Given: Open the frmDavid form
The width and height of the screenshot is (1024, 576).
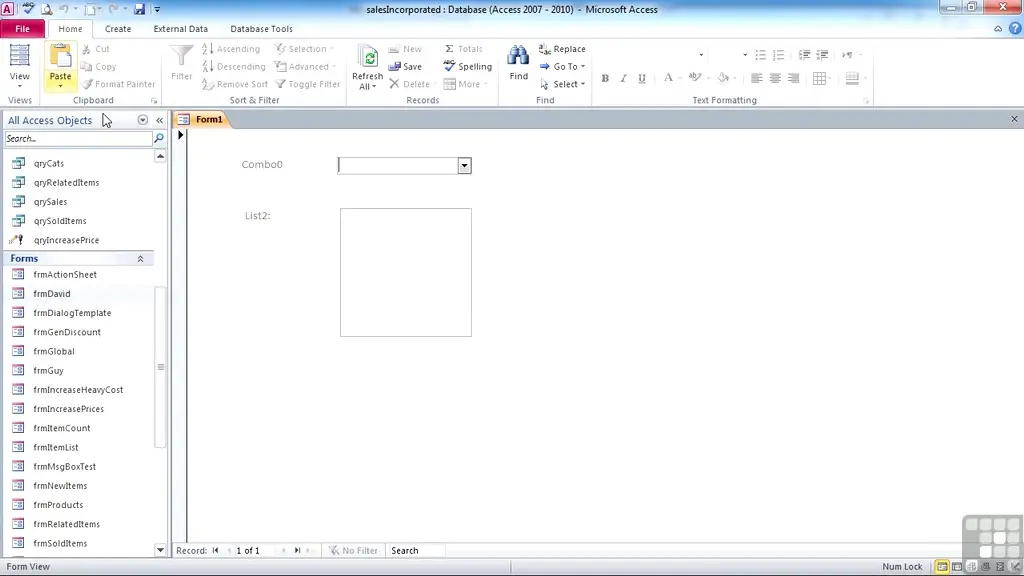Looking at the screenshot, I should click(x=52, y=294).
